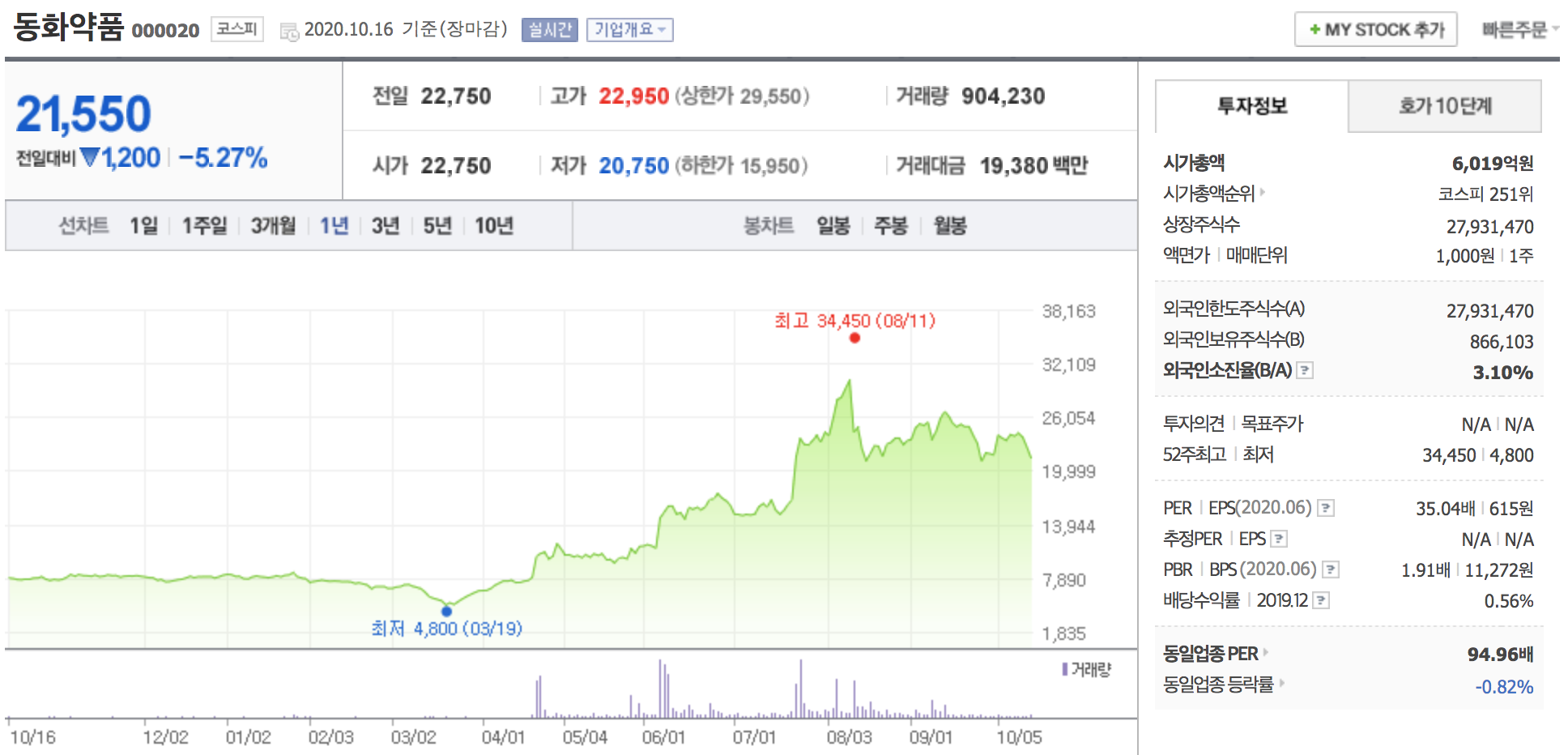The image size is (1568, 755).
Task: Select the 1주일 line chart period
Action: pos(204,225)
